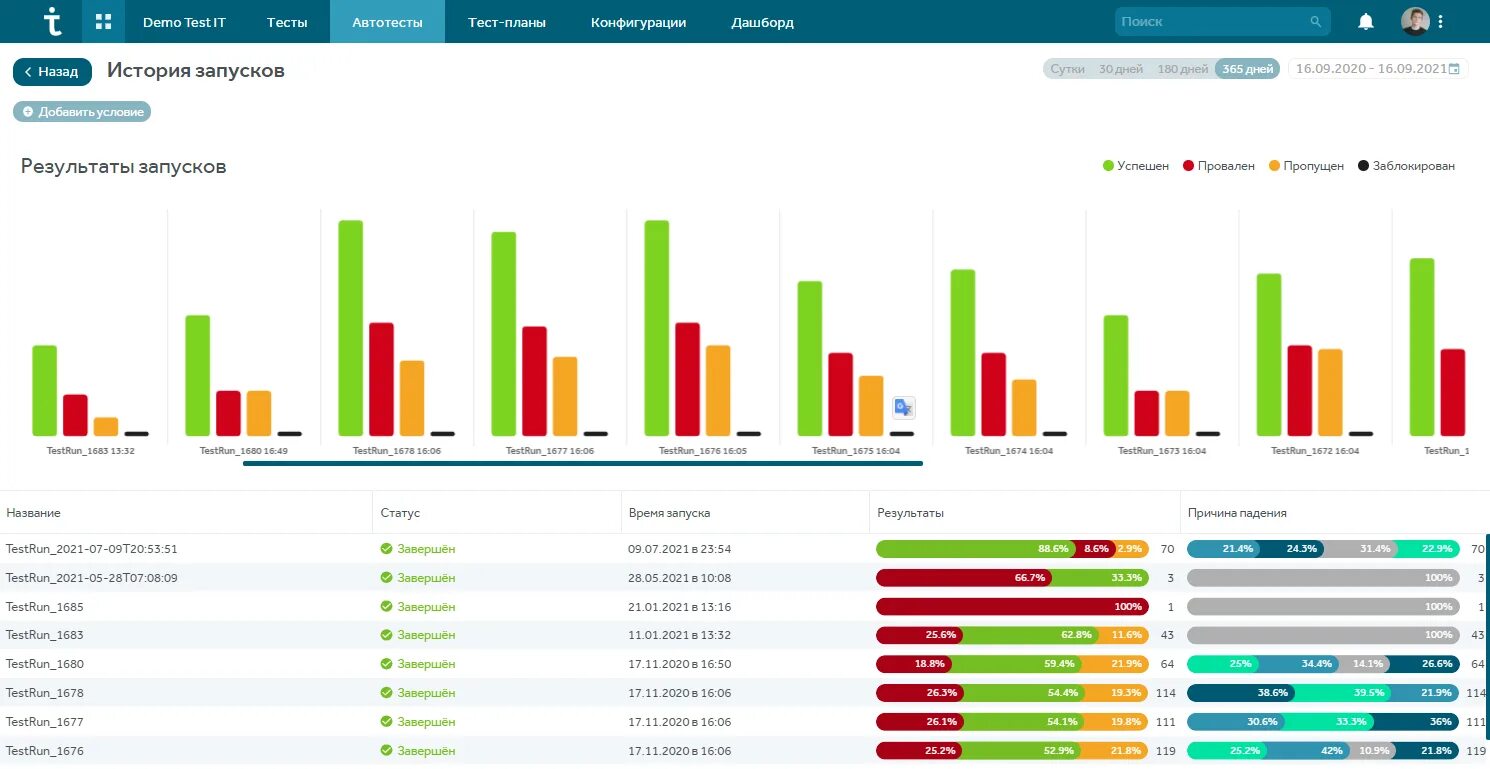The image size is (1490, 769).
Task: Click the Назад button
Action: click(x=52, y=71)
